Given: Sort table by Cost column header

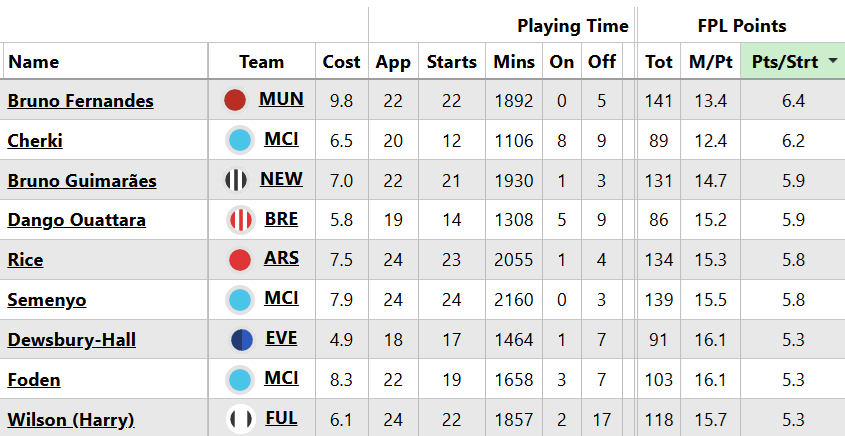Looking at the screenshot, I should click(x=341, y=62).
